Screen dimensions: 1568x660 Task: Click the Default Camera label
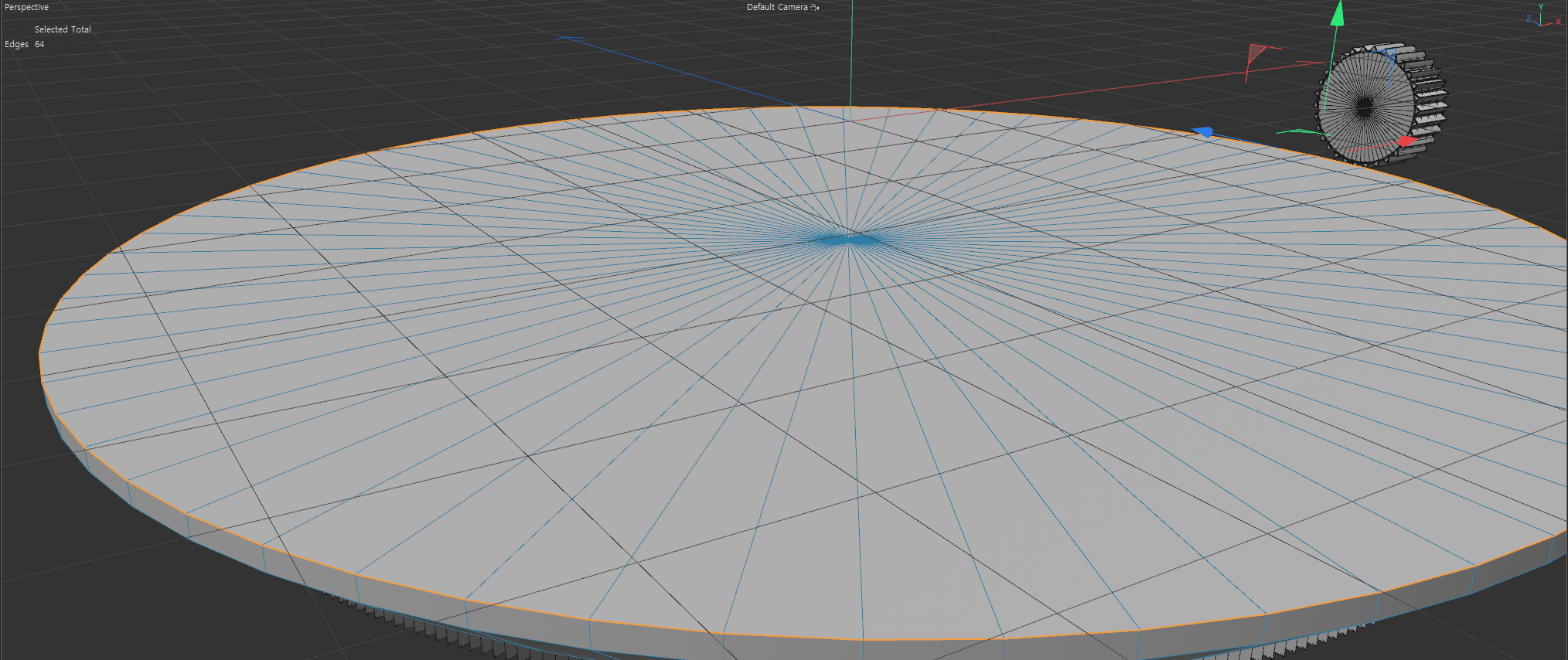coord(777,7)
